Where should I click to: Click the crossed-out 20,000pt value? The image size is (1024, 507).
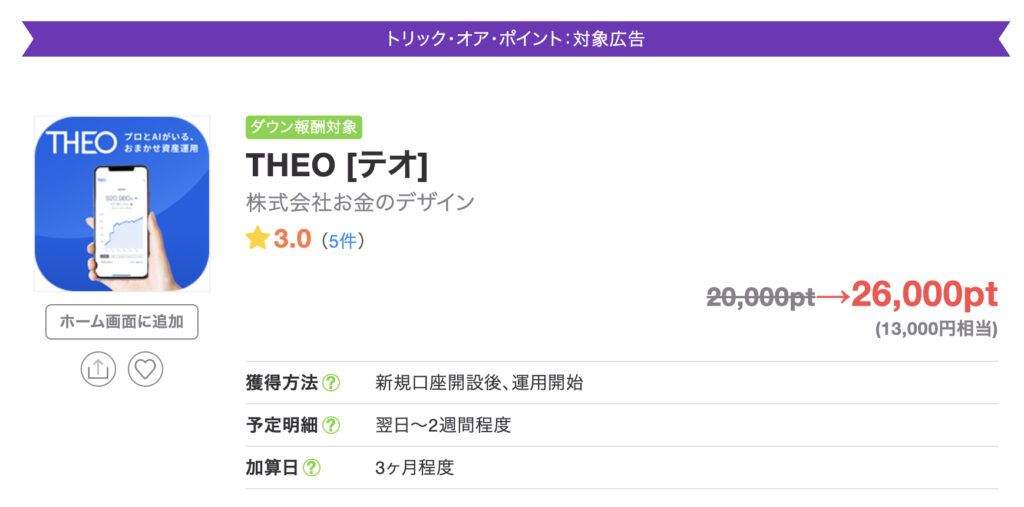[x=760, y=297]
